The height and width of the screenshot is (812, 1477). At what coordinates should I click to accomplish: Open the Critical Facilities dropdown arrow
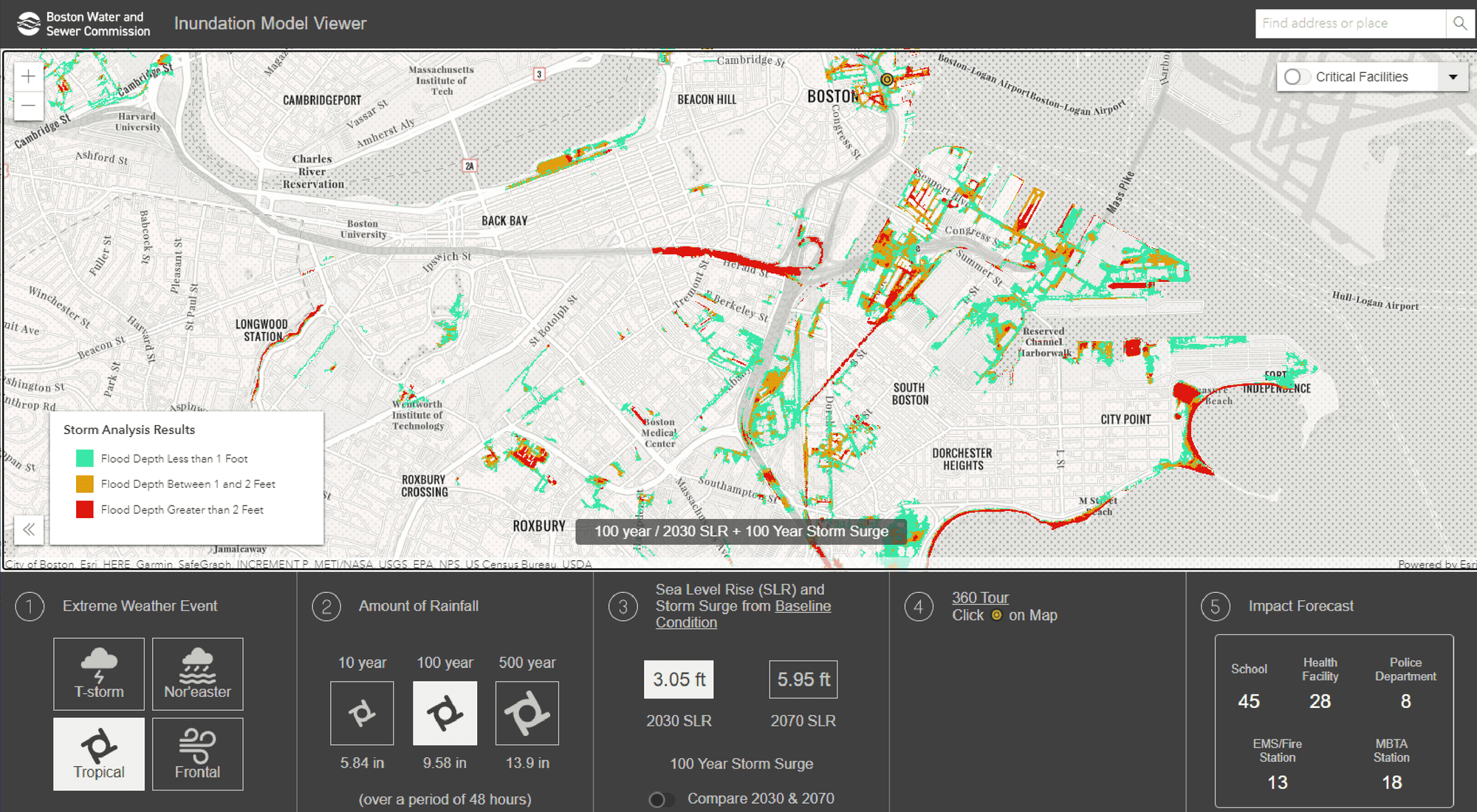[x=1453, y=77]
